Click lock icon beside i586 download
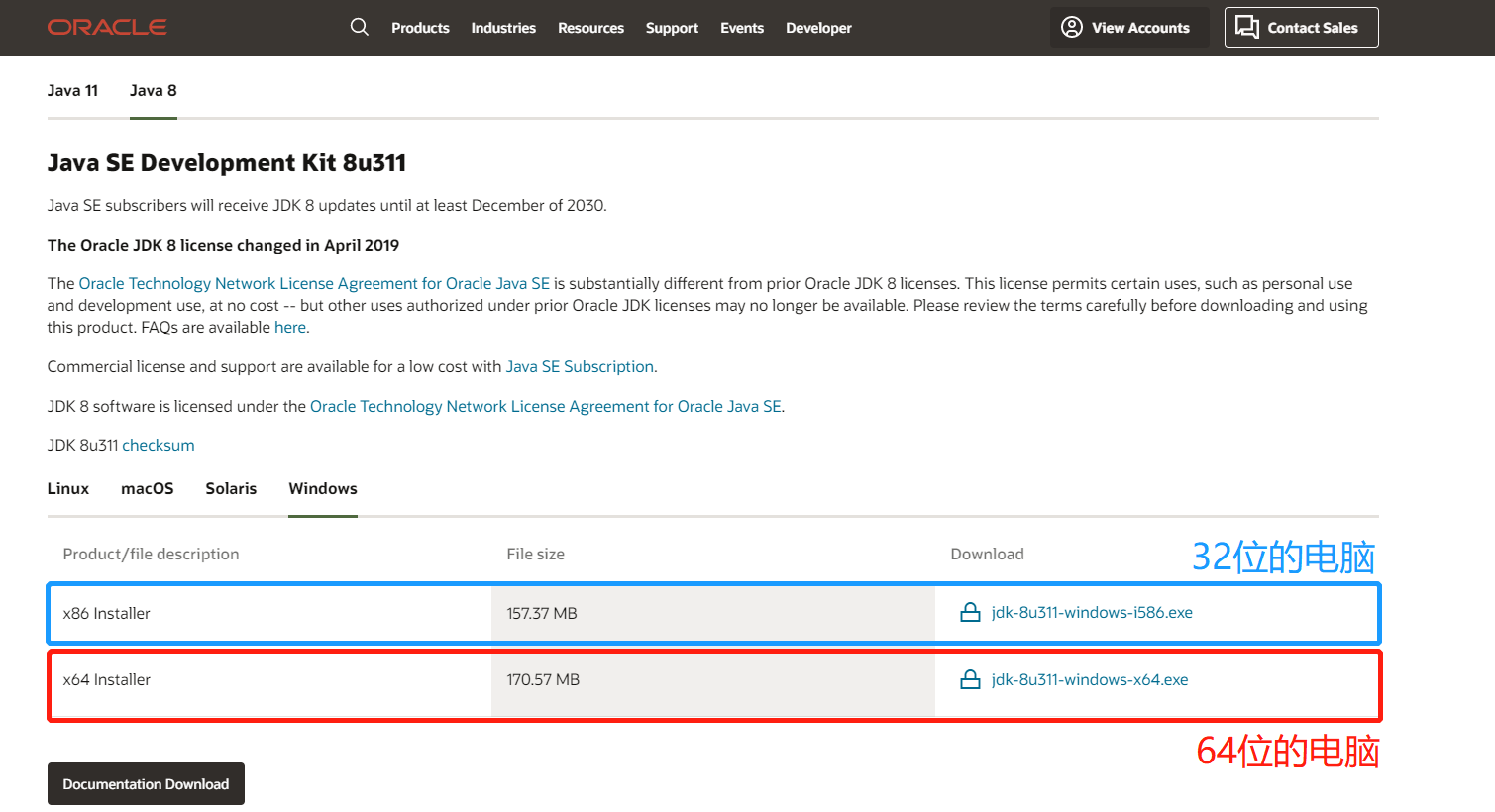The image size is (1495, 812). 970,613
